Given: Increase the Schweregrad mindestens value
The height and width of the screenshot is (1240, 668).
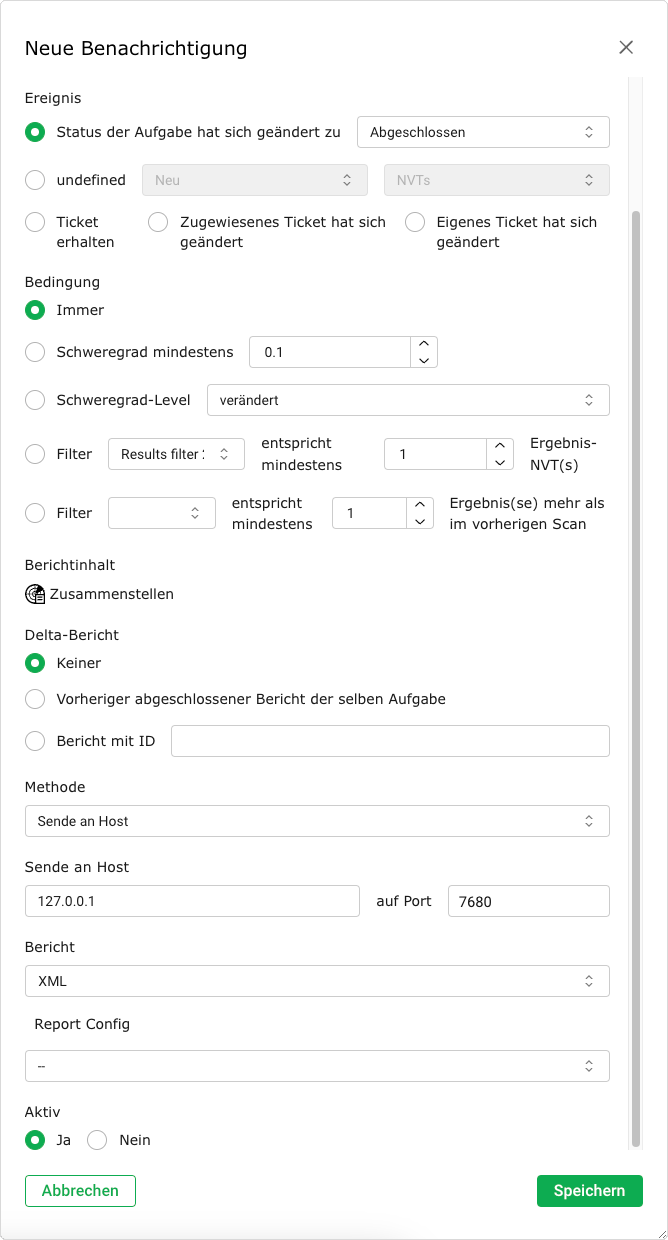Looking at the screenshot, I should coord(424,344).
